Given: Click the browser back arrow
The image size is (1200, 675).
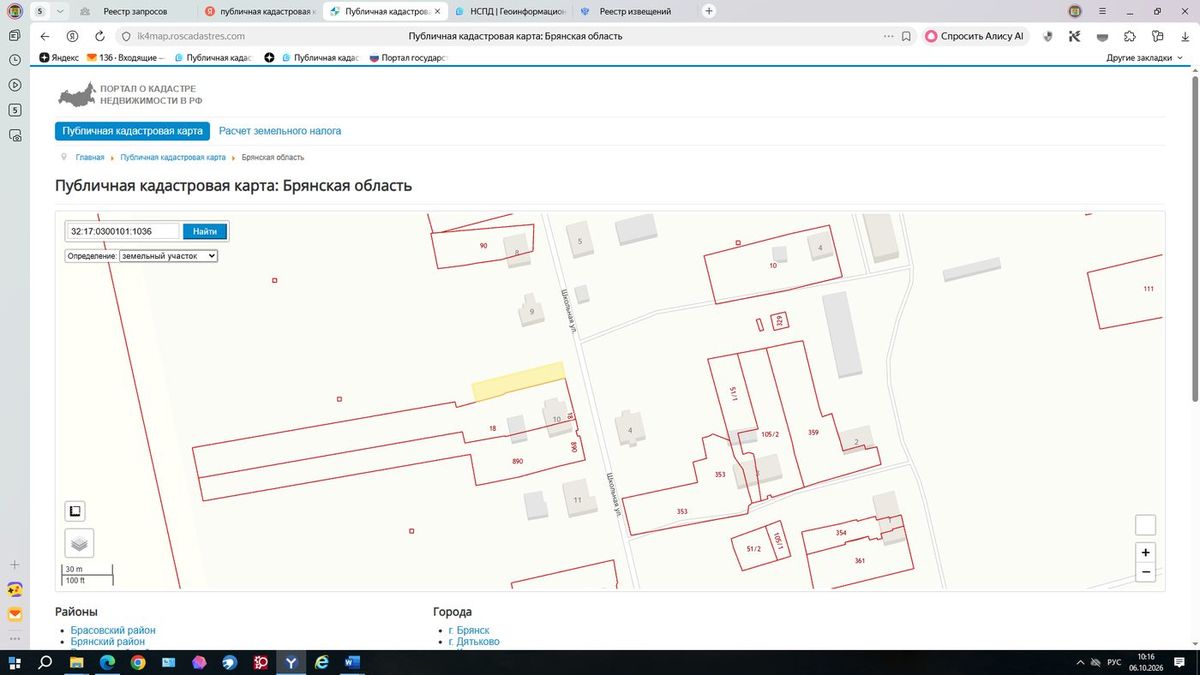Looking at the screenshot, I should (45, 36).
